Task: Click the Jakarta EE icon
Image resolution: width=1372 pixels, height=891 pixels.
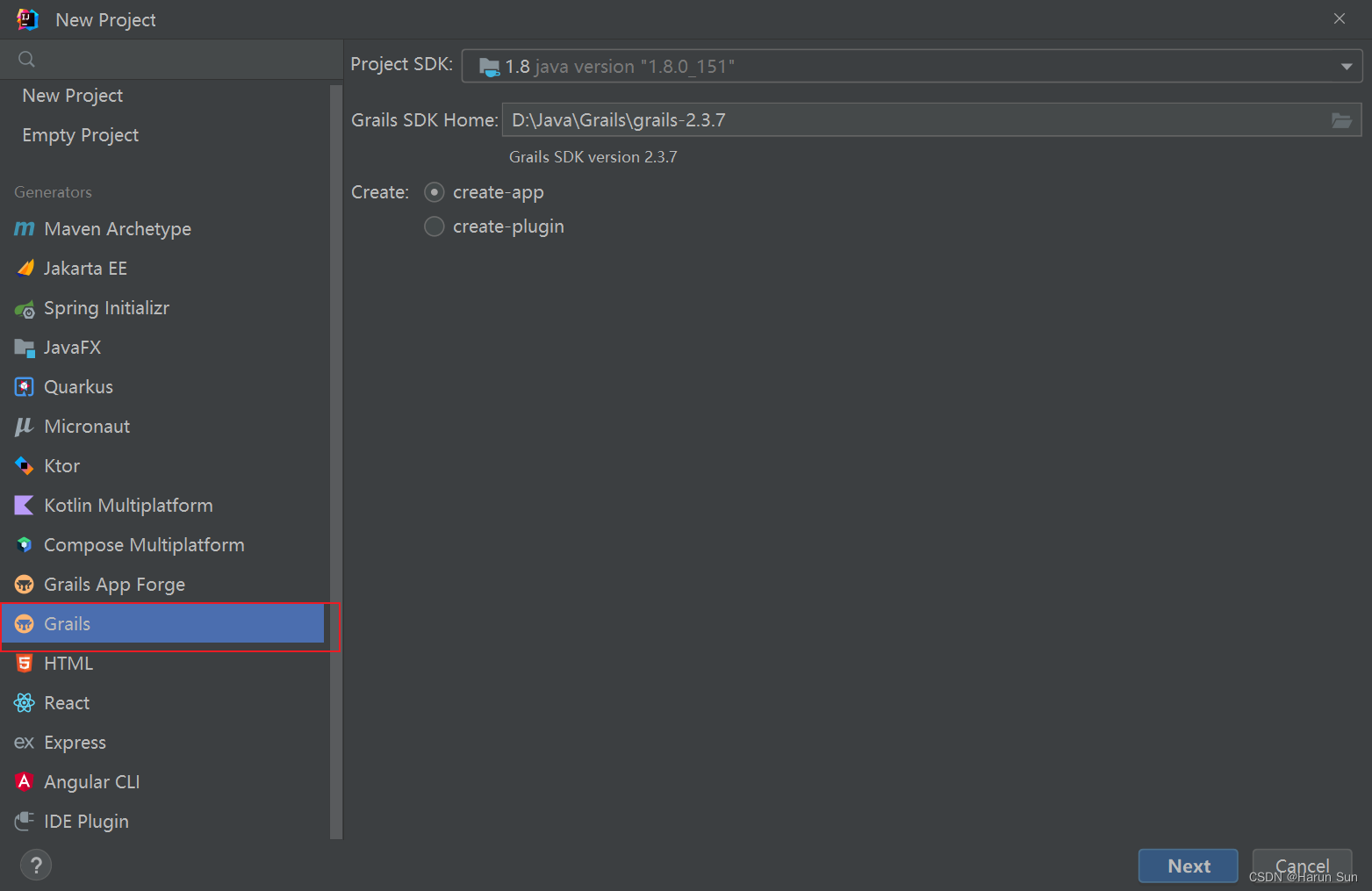Action: (x=25, y=269)
